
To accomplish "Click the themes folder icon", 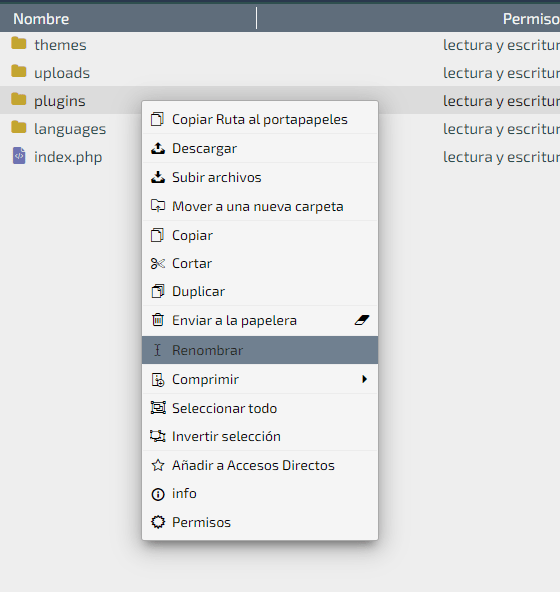I will [x=19, y=43].
